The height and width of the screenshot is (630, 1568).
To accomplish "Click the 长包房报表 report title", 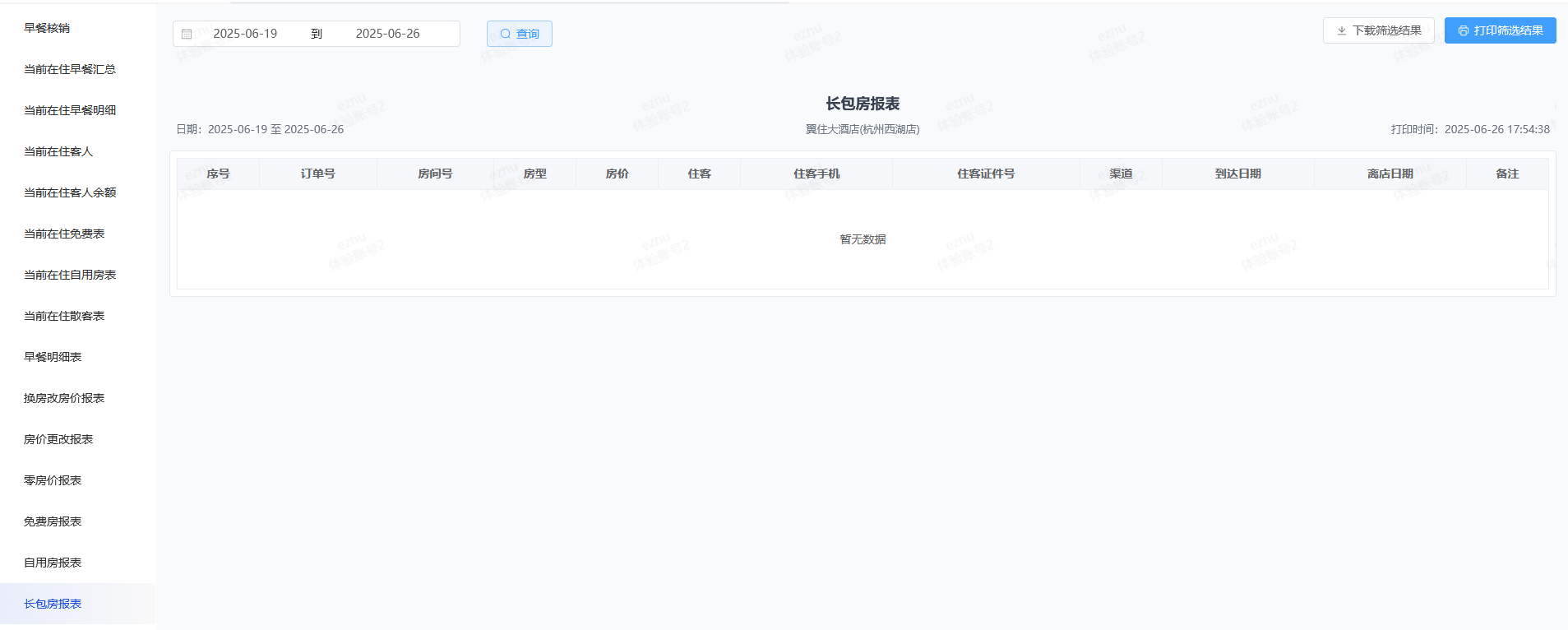I will point(863,104).
